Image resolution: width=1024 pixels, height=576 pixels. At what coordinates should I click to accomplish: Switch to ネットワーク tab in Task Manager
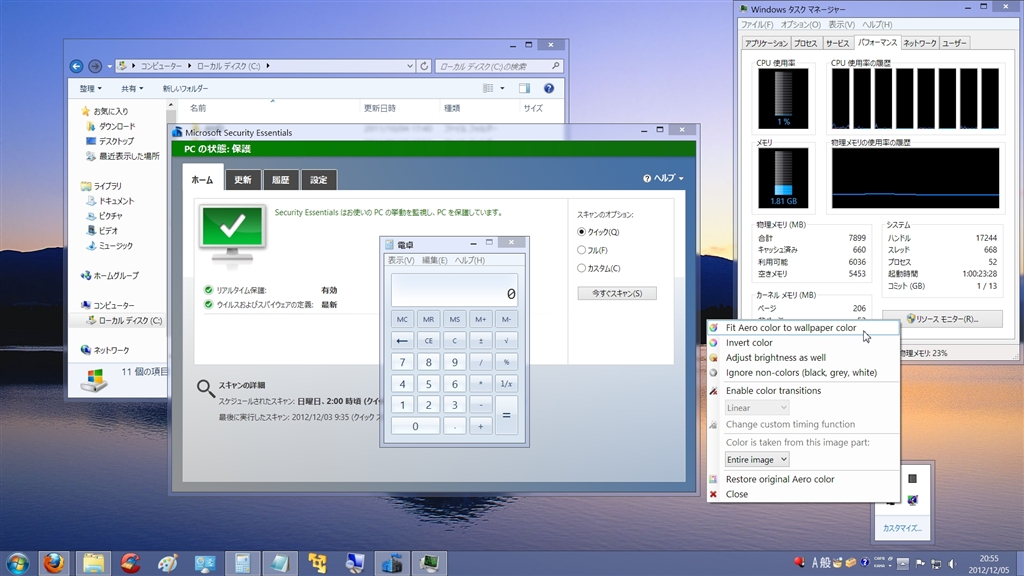(x=920, y=43)
